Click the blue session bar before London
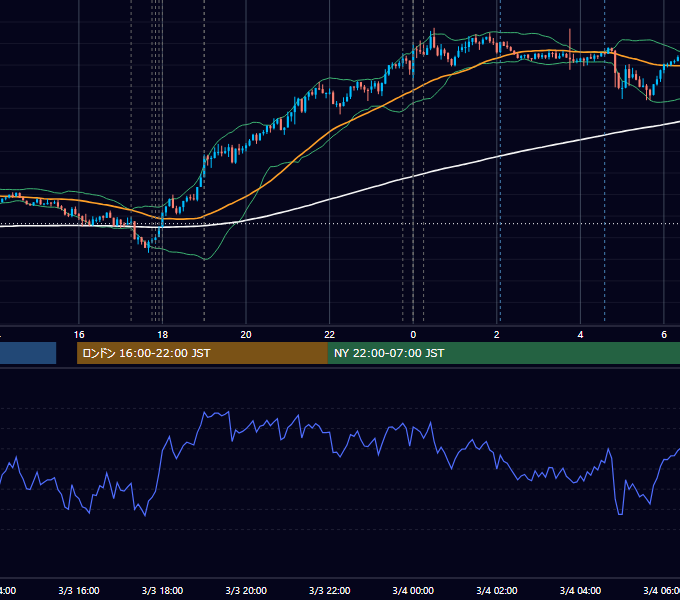The height and width of the screenshot is (600, 680). pyautogui.click(x=28, y=353)
